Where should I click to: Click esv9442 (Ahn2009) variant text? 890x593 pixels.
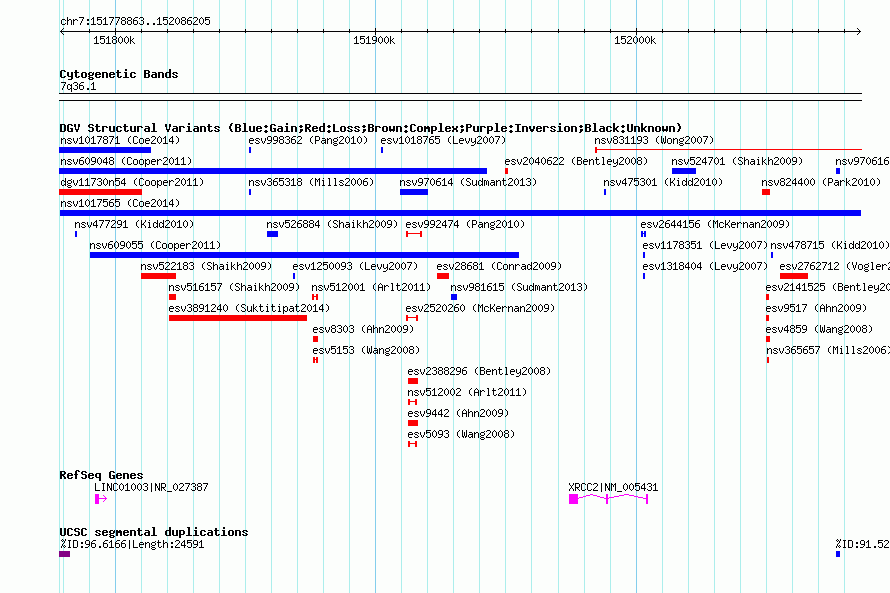click(458, 413)
